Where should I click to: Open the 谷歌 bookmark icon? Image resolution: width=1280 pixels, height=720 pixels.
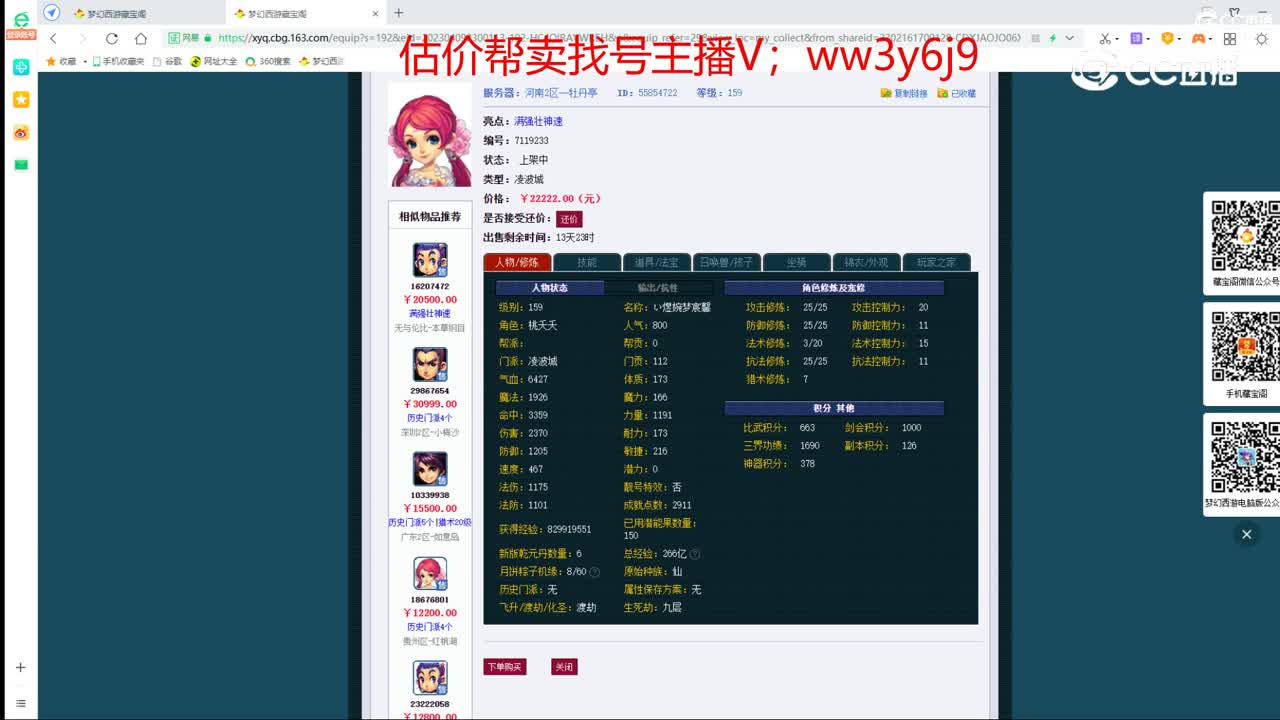pos(157,60)
